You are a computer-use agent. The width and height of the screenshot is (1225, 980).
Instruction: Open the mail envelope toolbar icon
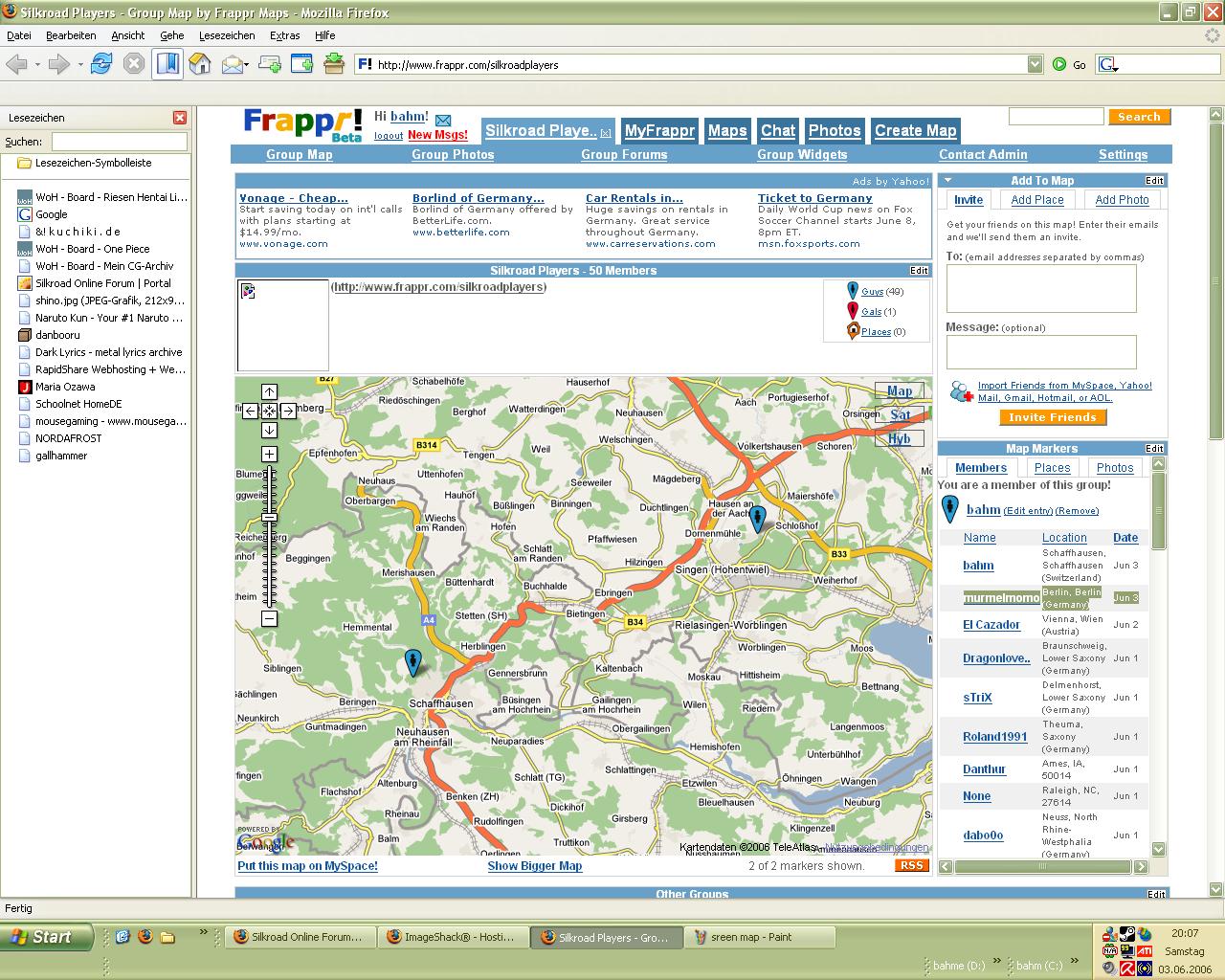(232, 64)
